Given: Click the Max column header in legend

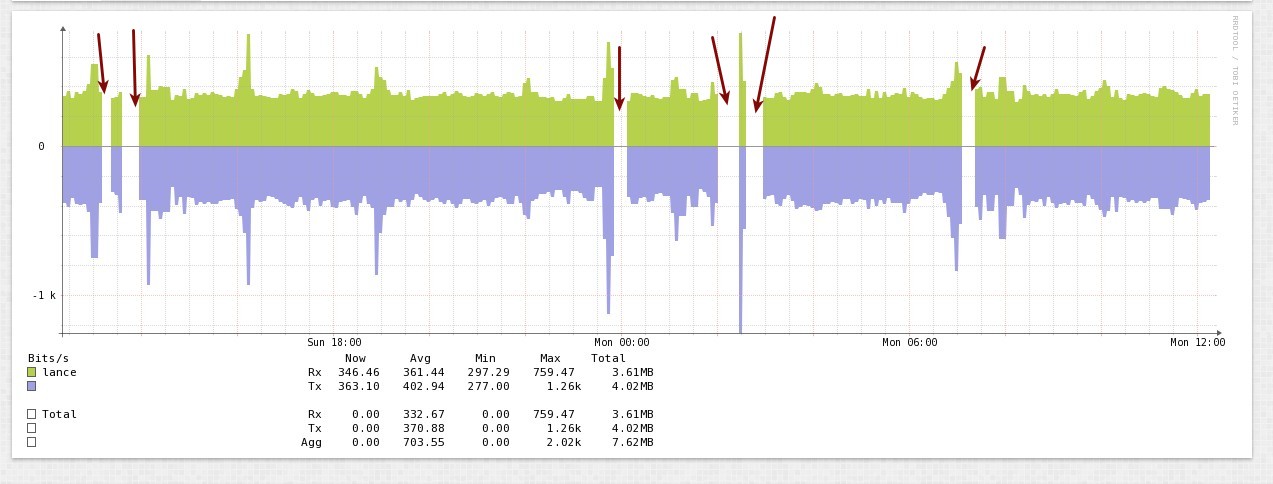Looking at the screenshot, I should tap(550, 358).
